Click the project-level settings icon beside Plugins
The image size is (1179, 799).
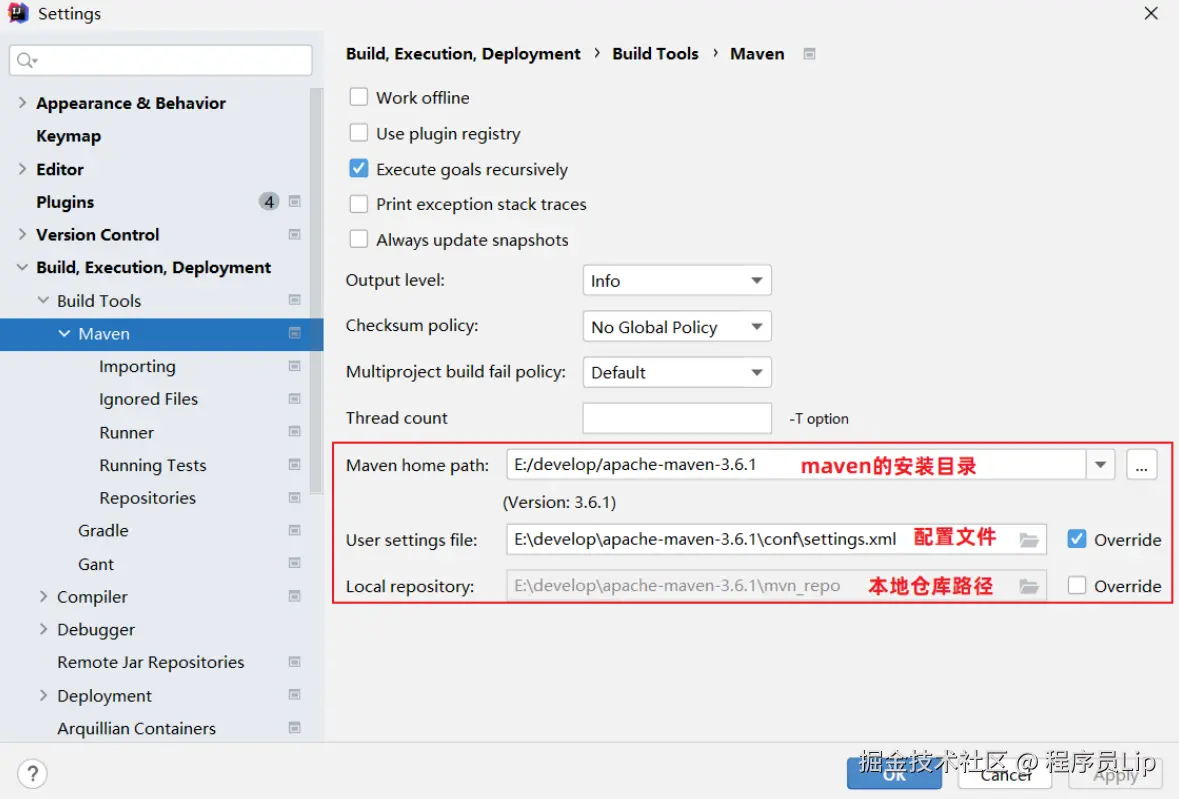295,201
